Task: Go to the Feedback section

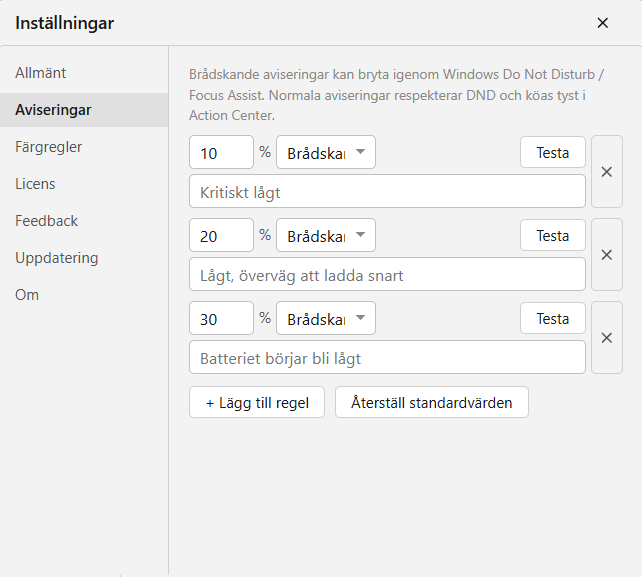Action: click(x=84, y=221)
